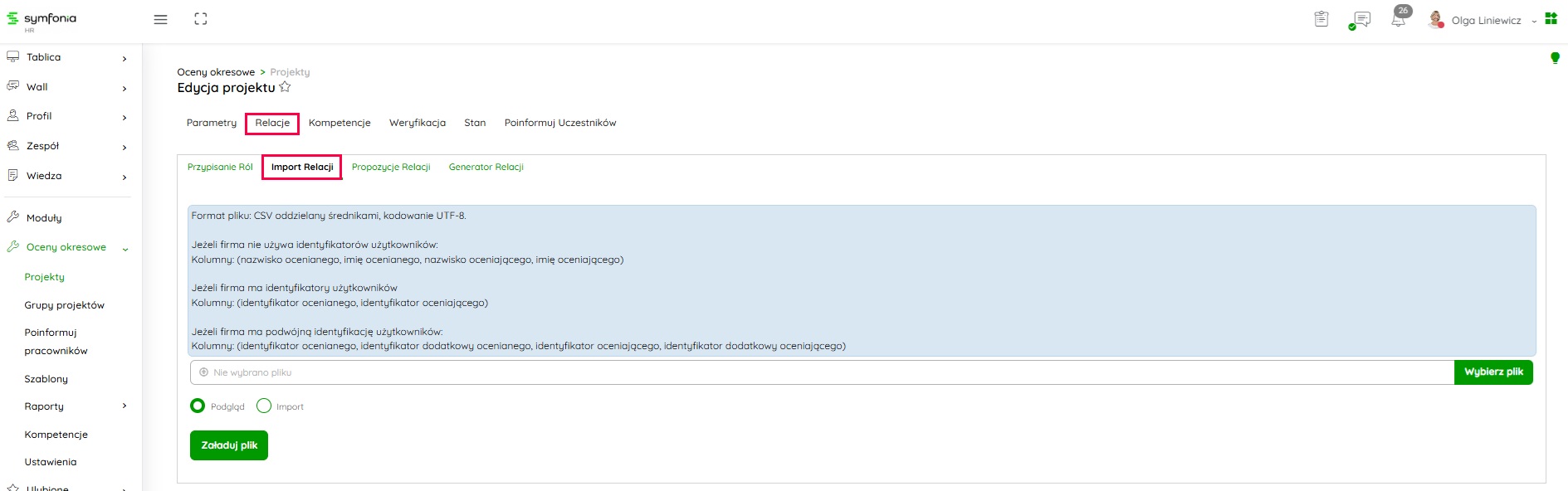
Task: Mark Edycja projektu as favorite star
Action: (285, 87)
